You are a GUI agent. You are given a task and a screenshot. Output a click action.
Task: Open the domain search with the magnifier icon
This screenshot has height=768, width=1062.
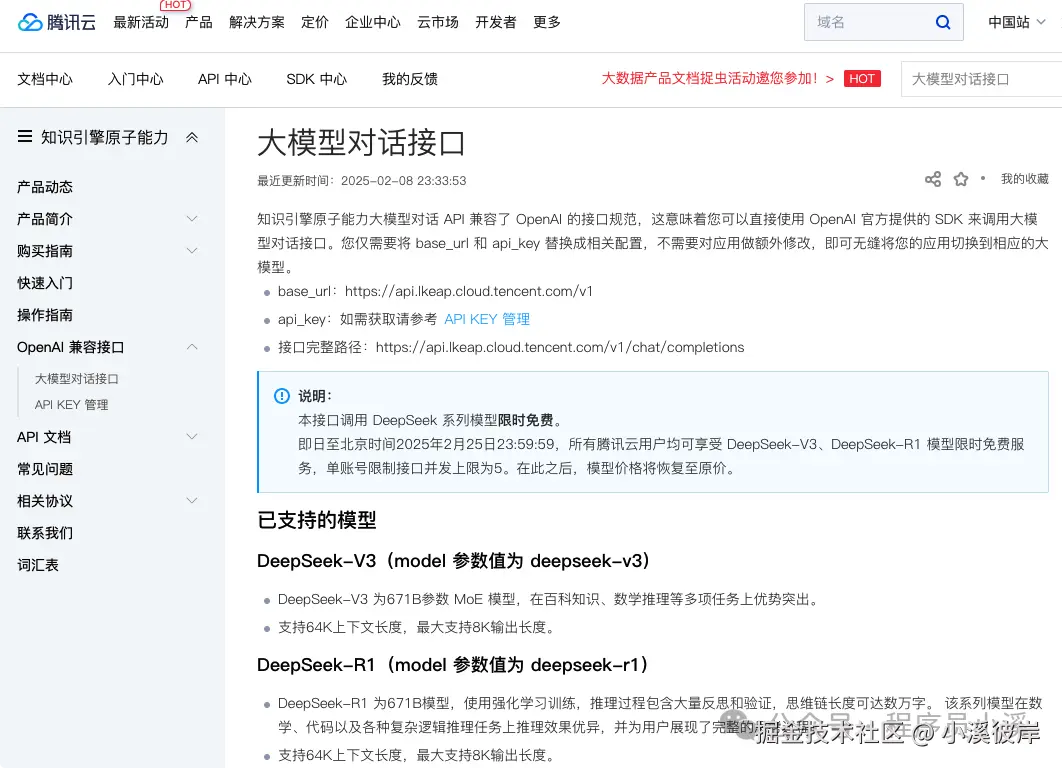click(942, 21)
